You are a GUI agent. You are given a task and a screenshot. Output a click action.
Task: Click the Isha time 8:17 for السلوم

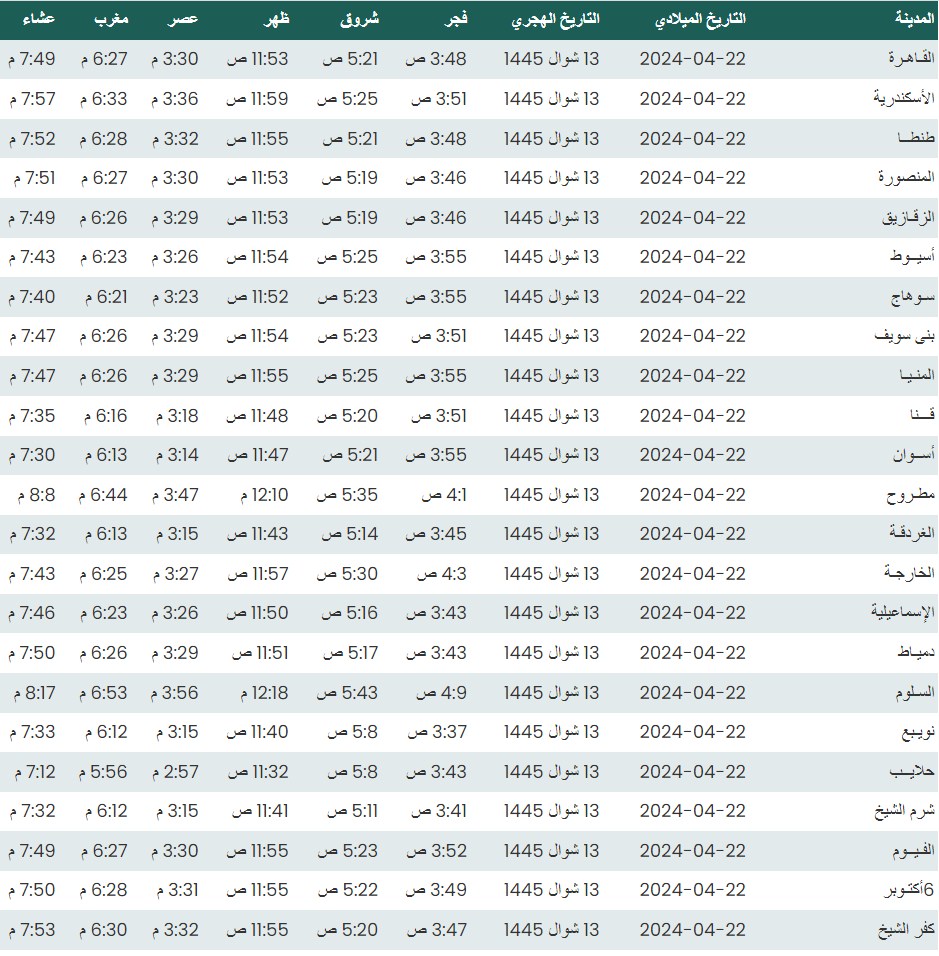tap(33, 692)
